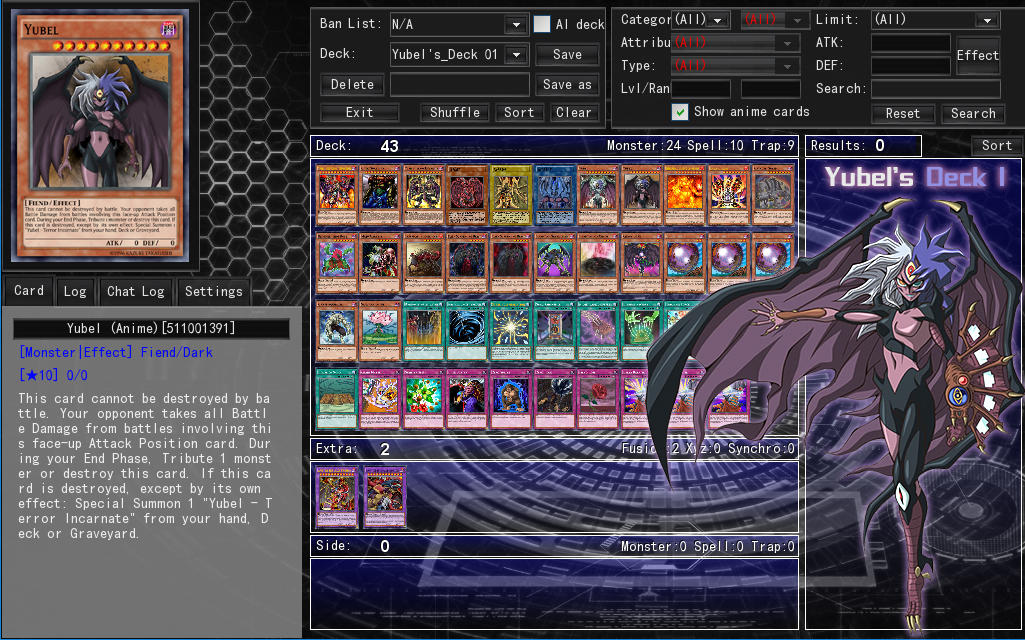1025x640 pixels.
Task: Click the Delete deck button
Action: (352, 84)
